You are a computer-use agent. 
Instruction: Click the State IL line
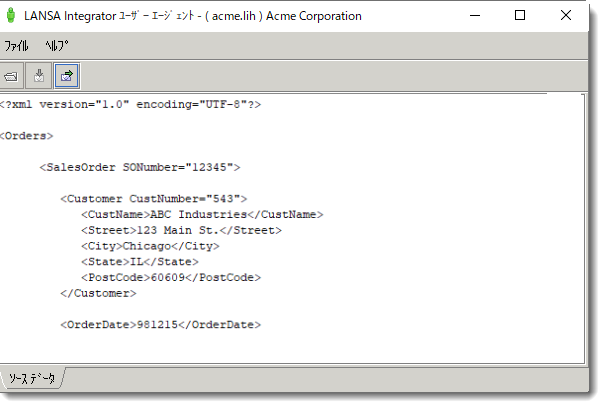click(140, 262)
